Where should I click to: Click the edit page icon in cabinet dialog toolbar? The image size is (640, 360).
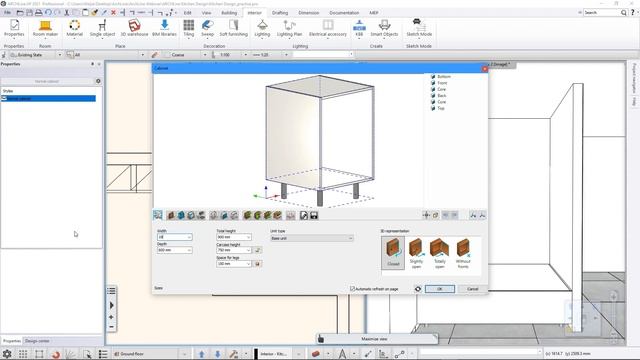click(x=304, y=215)
